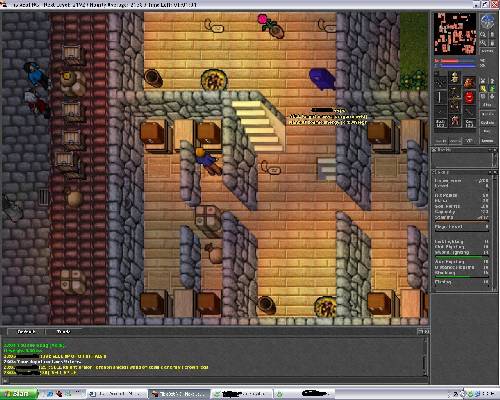500x400 pixels.
Task: Toggle the Battle window button
Action: coord(455,141)
